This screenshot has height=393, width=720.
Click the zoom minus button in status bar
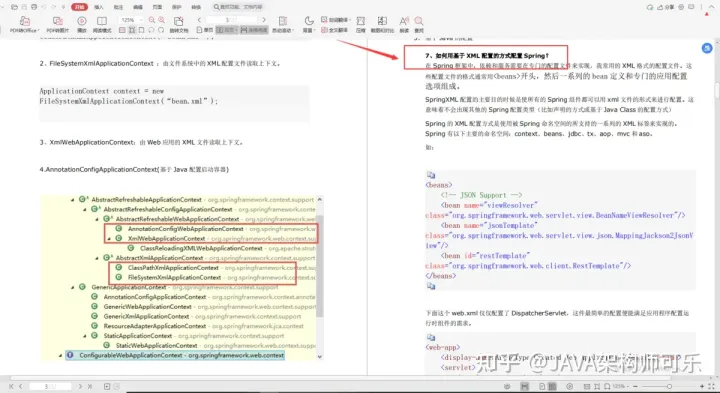point(636,387)
